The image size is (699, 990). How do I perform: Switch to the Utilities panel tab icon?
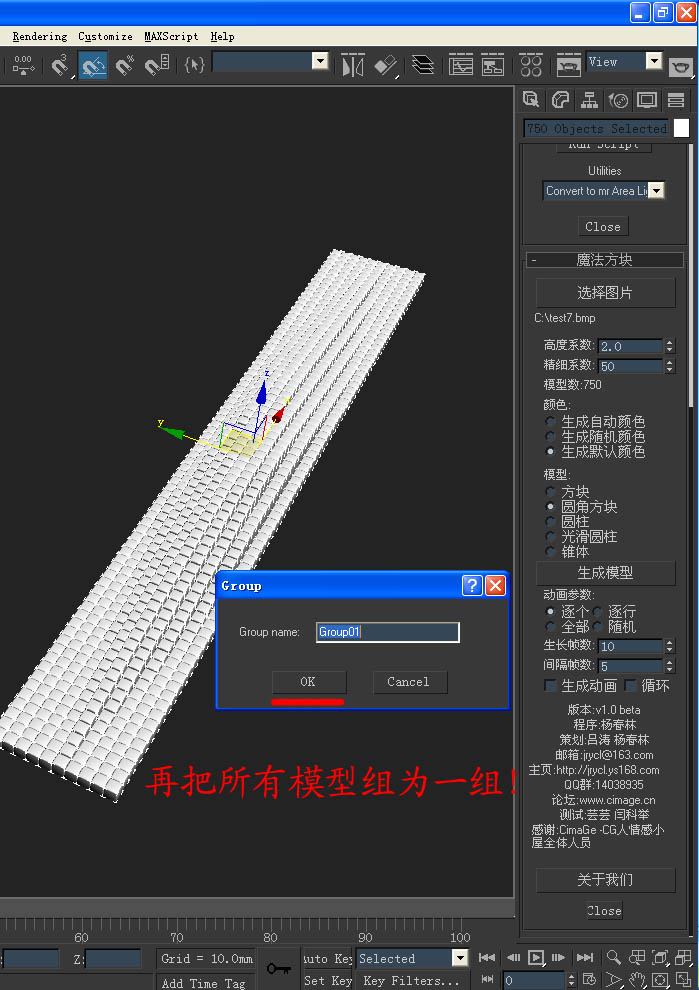click(676, 100)
